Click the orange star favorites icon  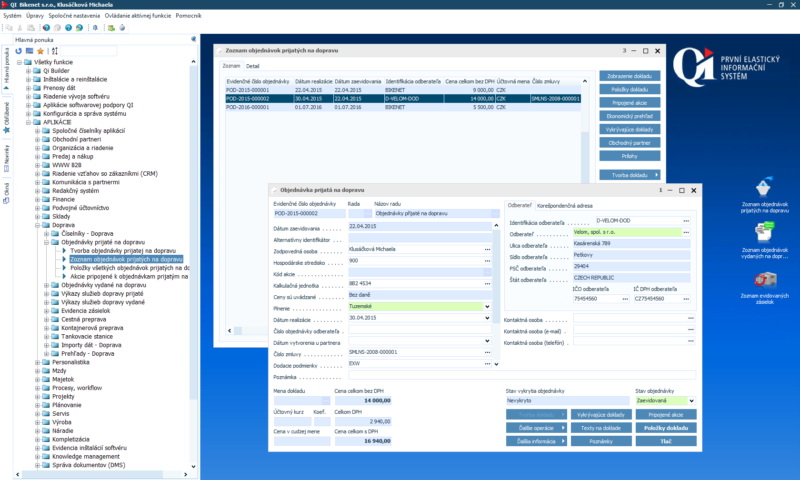tap(40, 51)
